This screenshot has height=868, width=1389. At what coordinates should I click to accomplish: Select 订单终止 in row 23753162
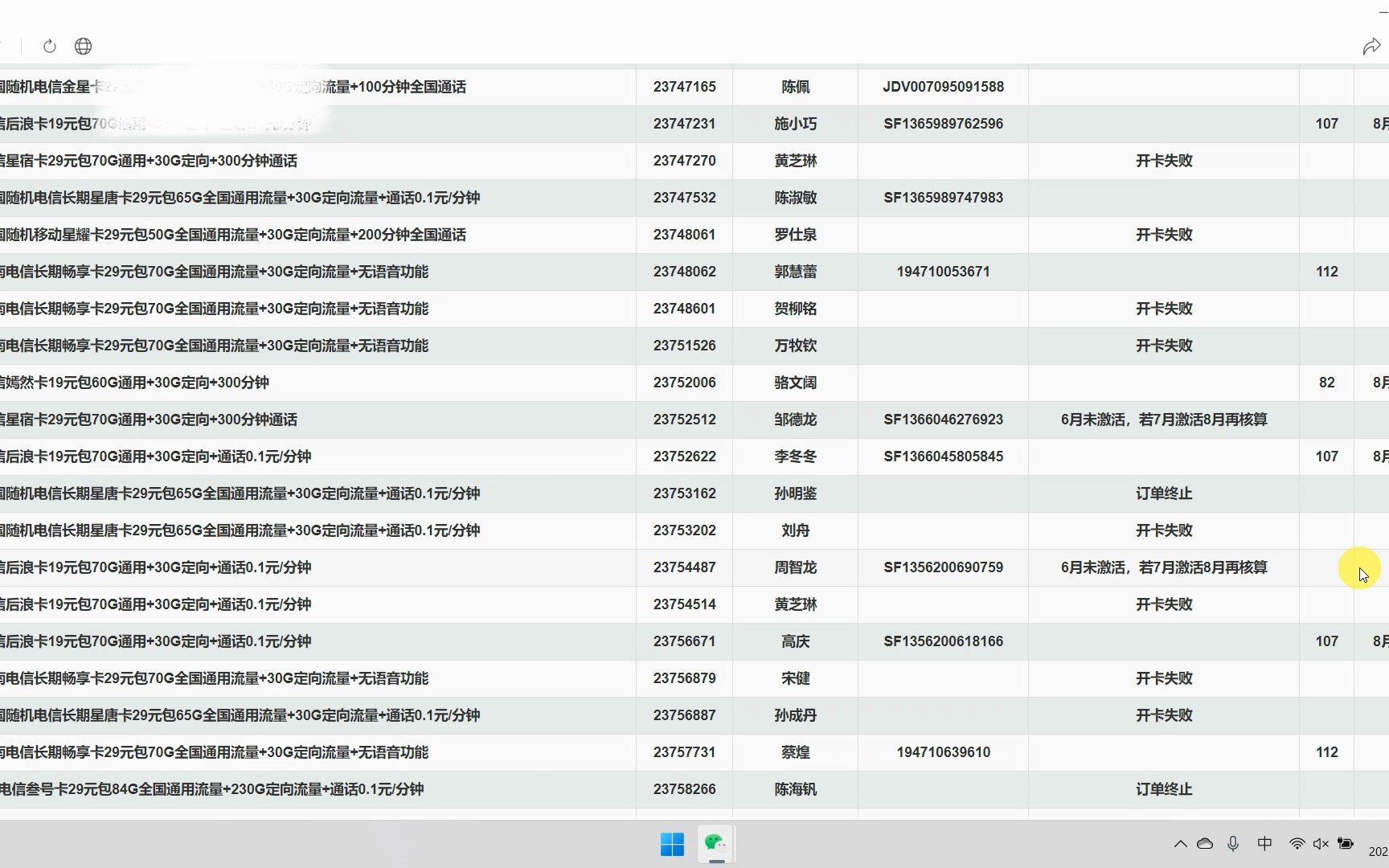(x=1164, y=493)
